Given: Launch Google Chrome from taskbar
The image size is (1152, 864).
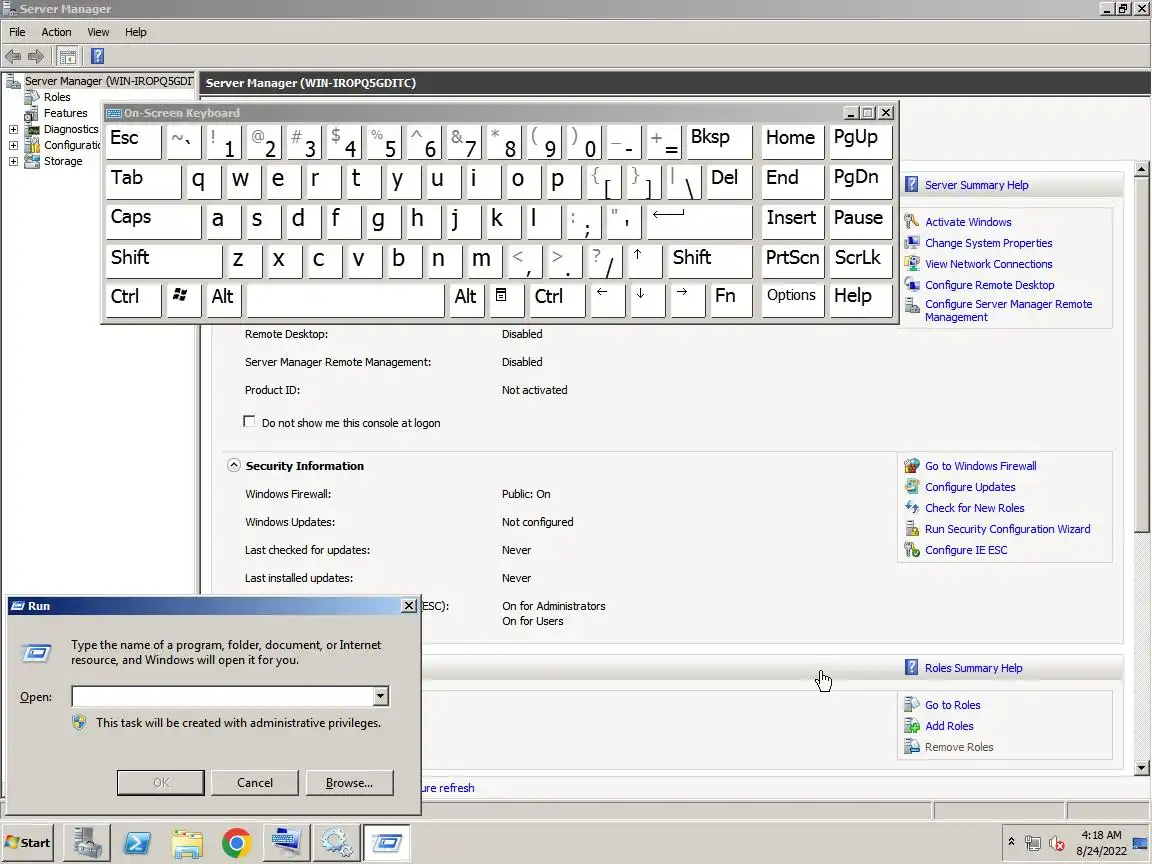Looking at the screenshot, I should coord(237,842).
